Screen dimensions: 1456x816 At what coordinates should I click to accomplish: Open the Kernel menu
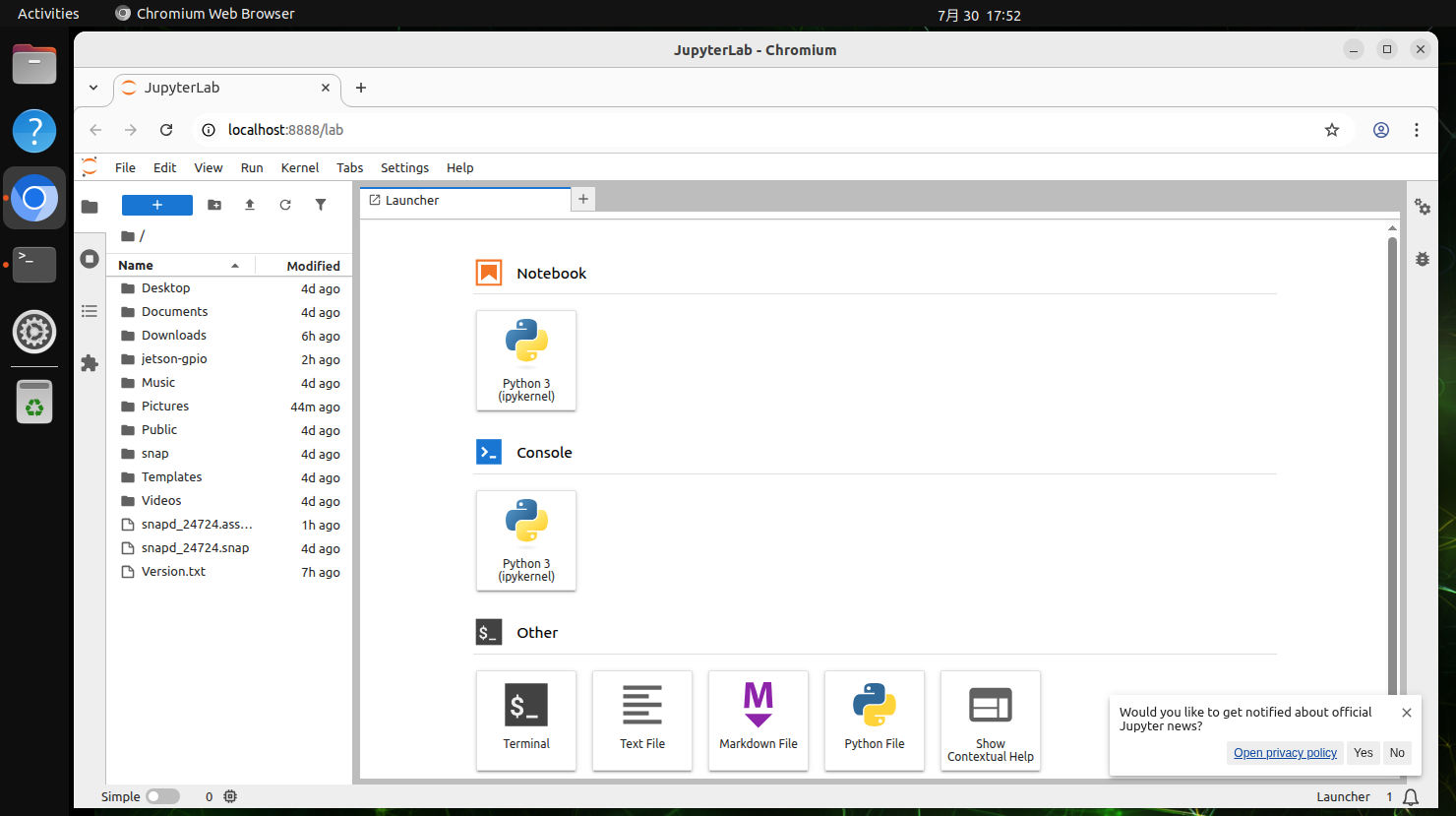[x=300, y=167]
